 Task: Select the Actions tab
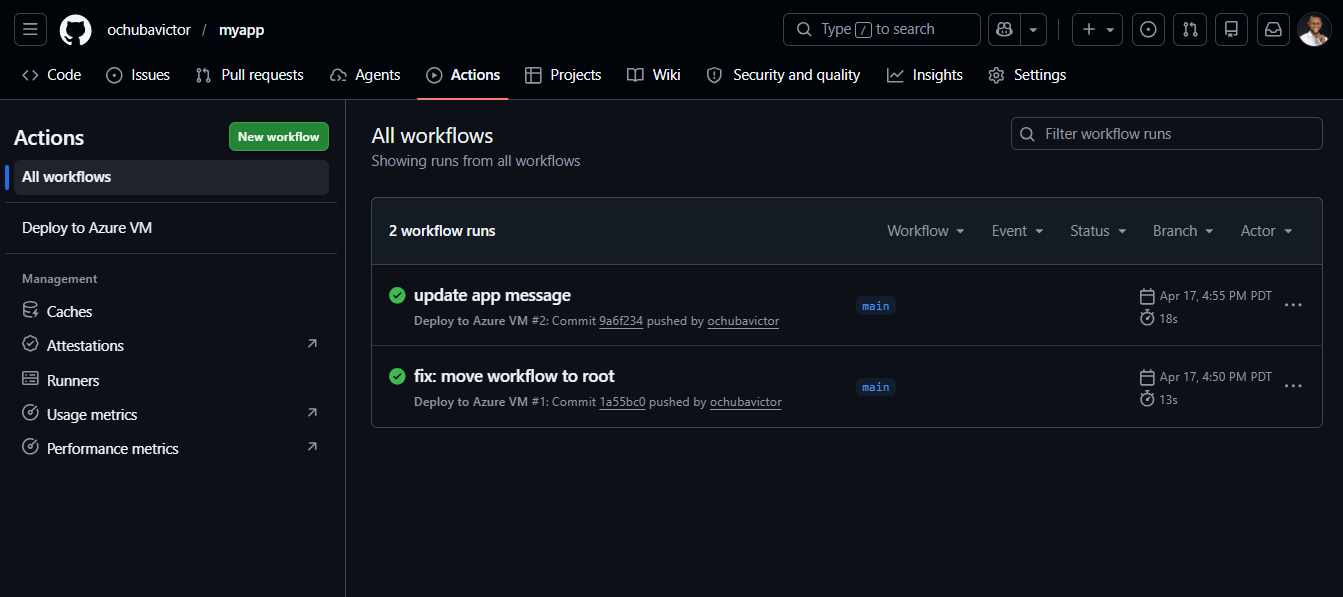(x=463, y=75)
